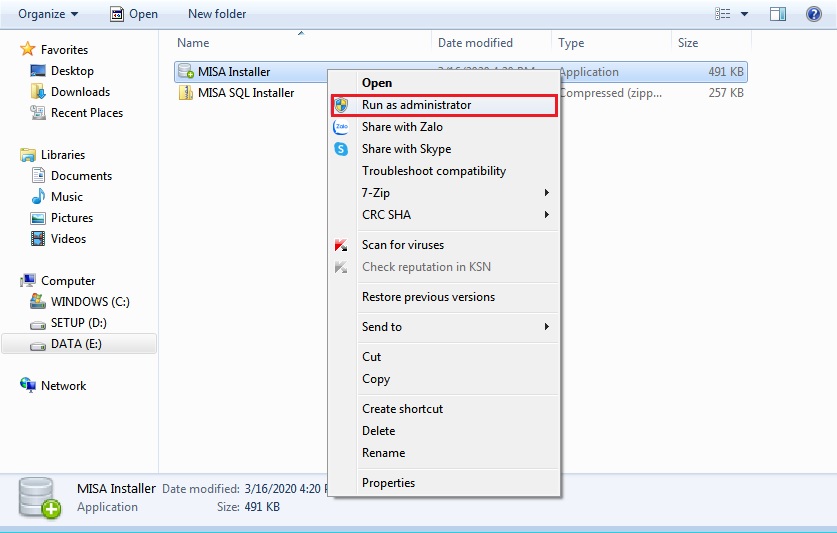Select the MISA Installer file icon
This screenshot has height=533, width=837.
pos(186,71)
